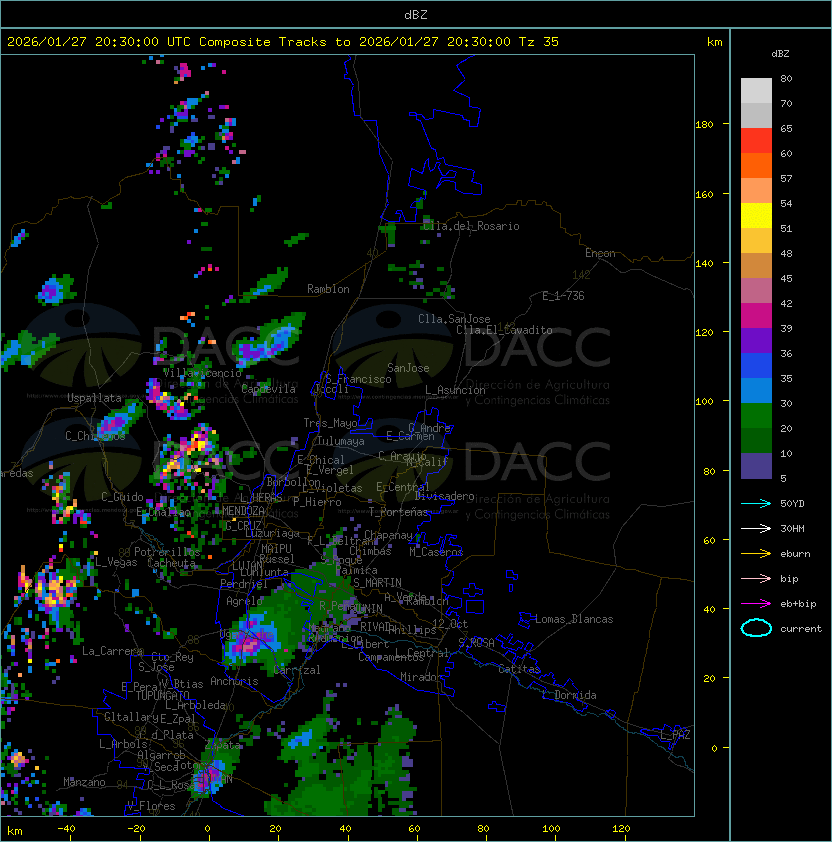832x842 pixels.
Task: Click the yellow eburn arrow in legend
Action: [x=756, y=554]
